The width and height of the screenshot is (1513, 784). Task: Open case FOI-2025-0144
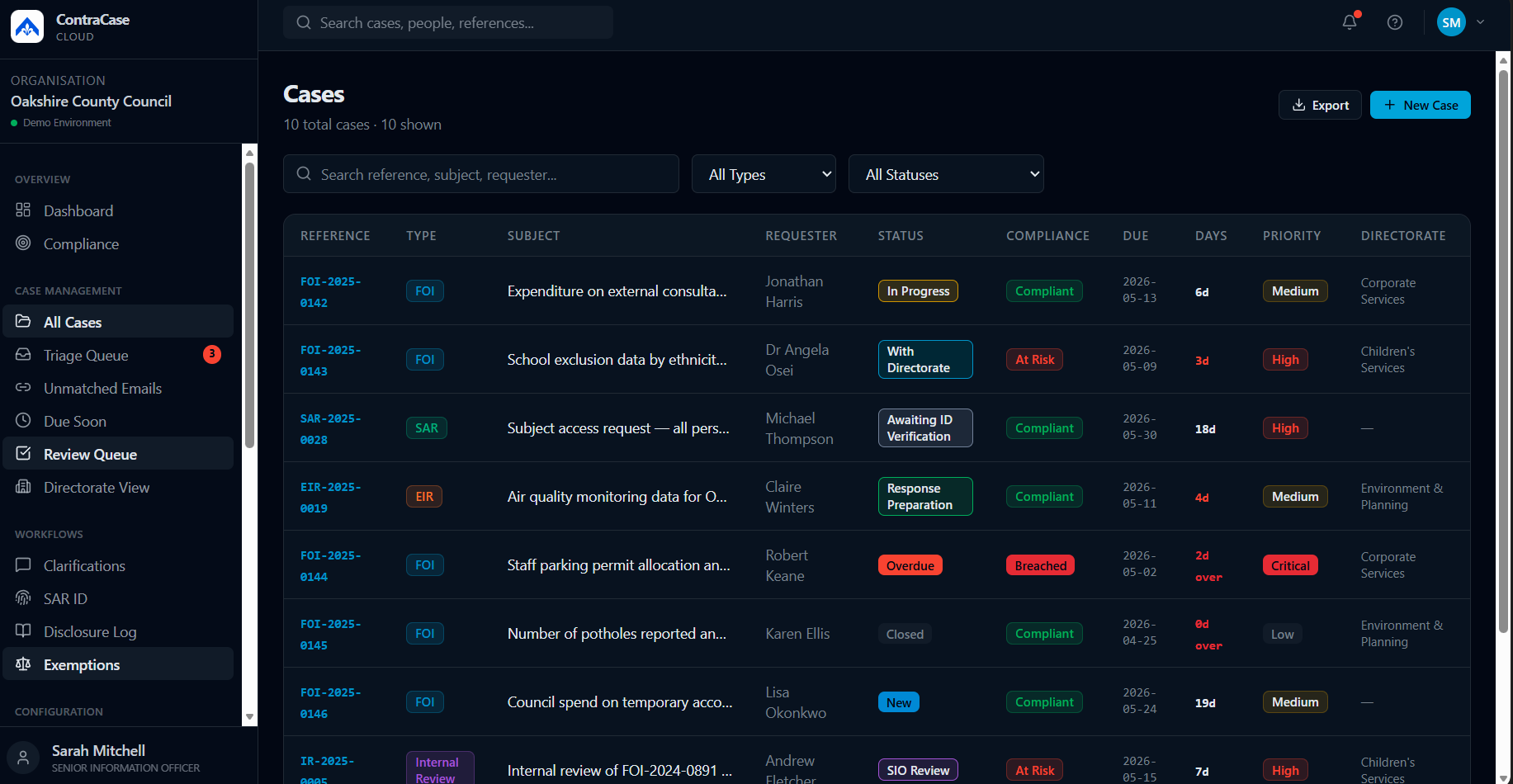(x=331, y=566)
